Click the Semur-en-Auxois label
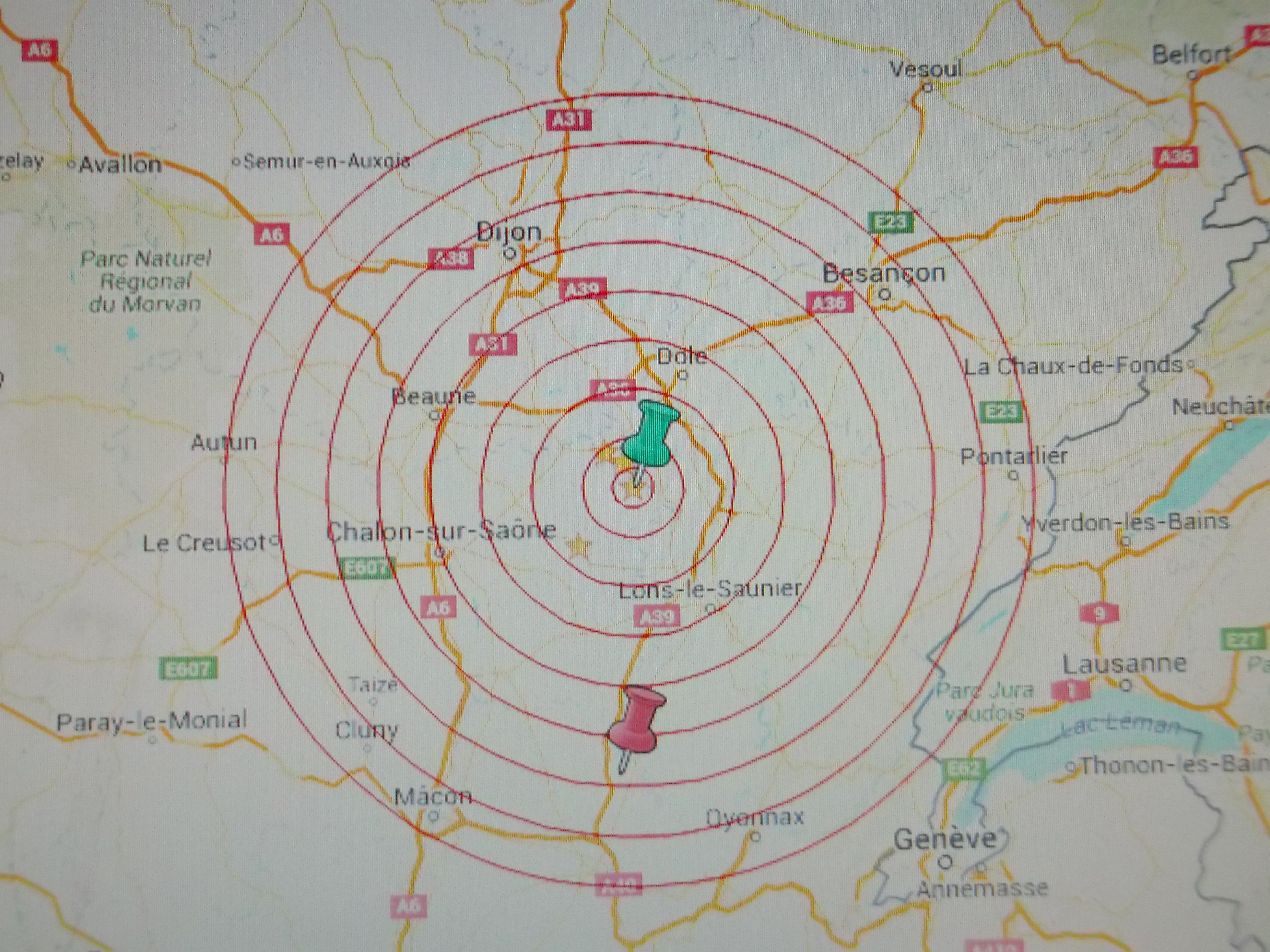 click(x=327, y=162)
